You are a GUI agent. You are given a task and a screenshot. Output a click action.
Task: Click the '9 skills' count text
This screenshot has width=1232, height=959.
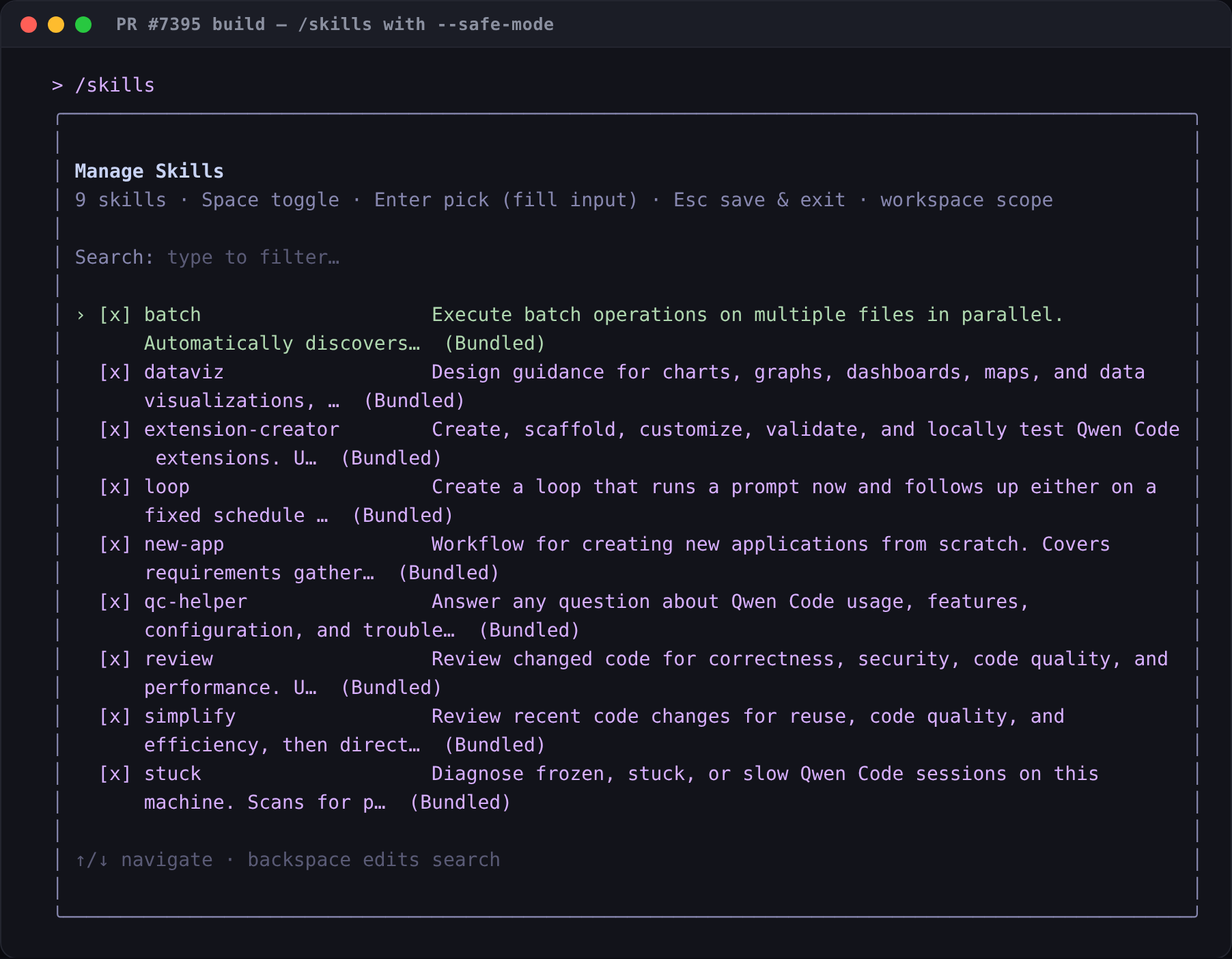click(121, 200)
